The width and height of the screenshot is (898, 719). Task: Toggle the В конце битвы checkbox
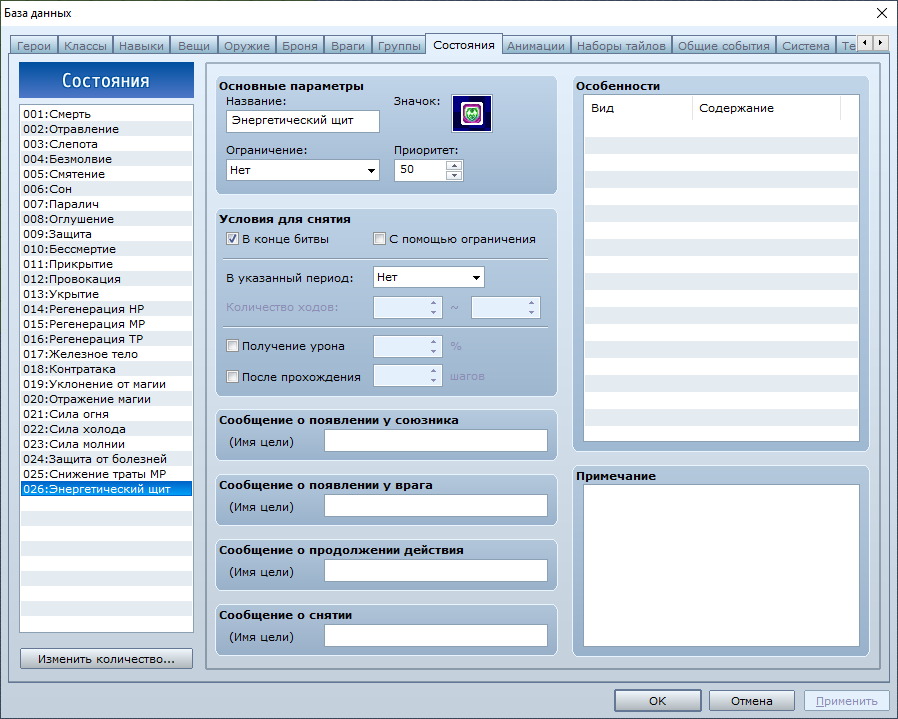(x=232, y=239)
